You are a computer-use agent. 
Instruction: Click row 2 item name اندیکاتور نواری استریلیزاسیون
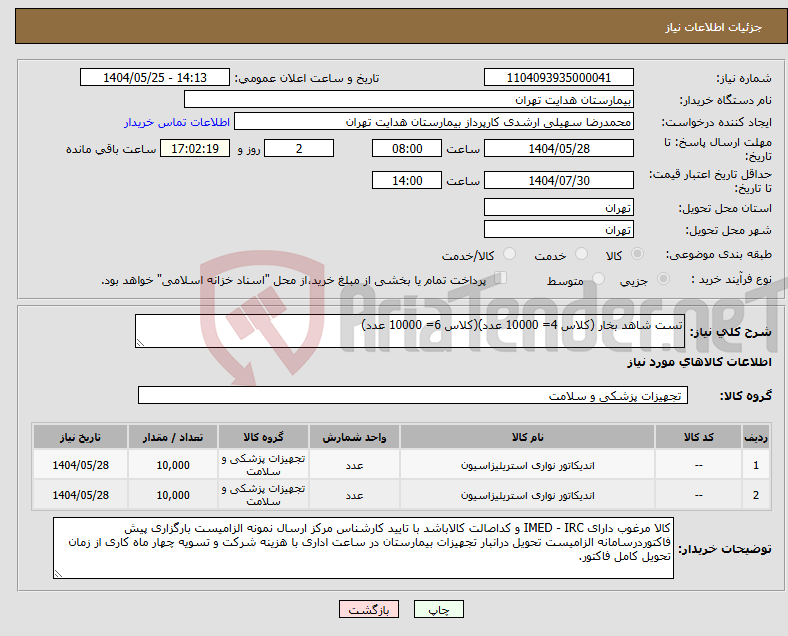(527, 495)
